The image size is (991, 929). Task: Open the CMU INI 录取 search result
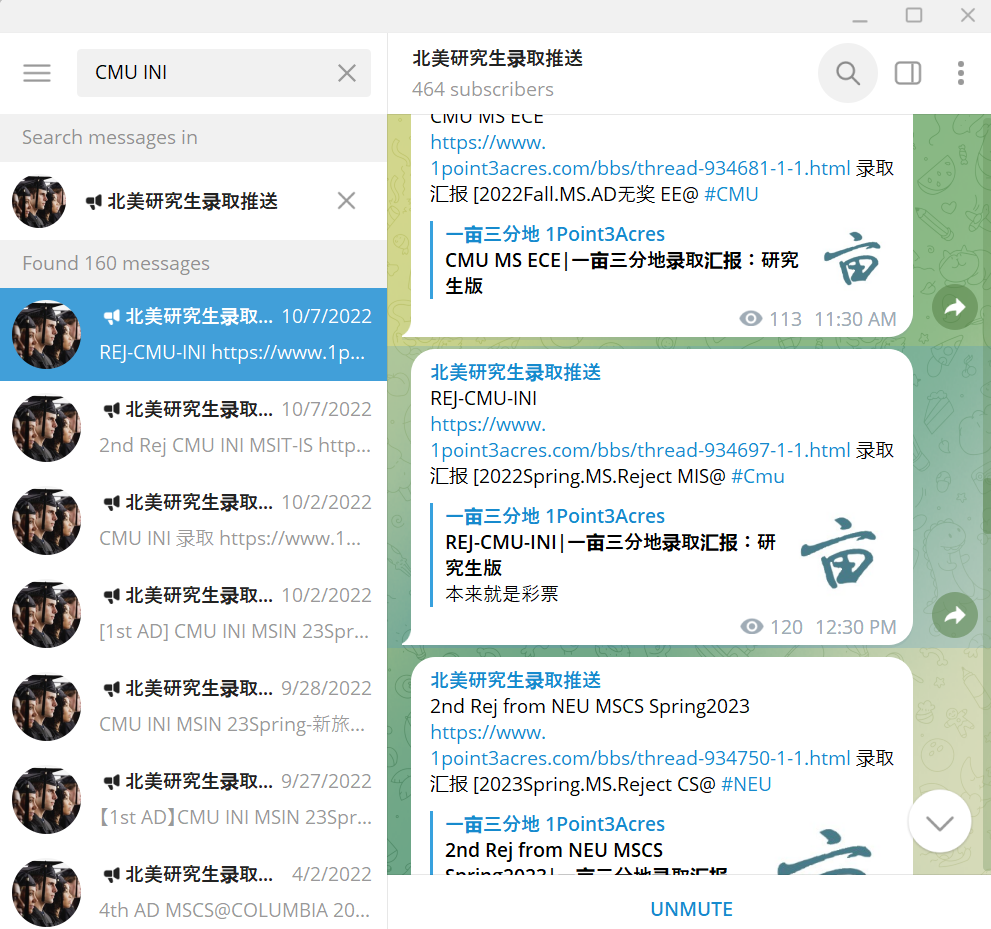[193, 521]
